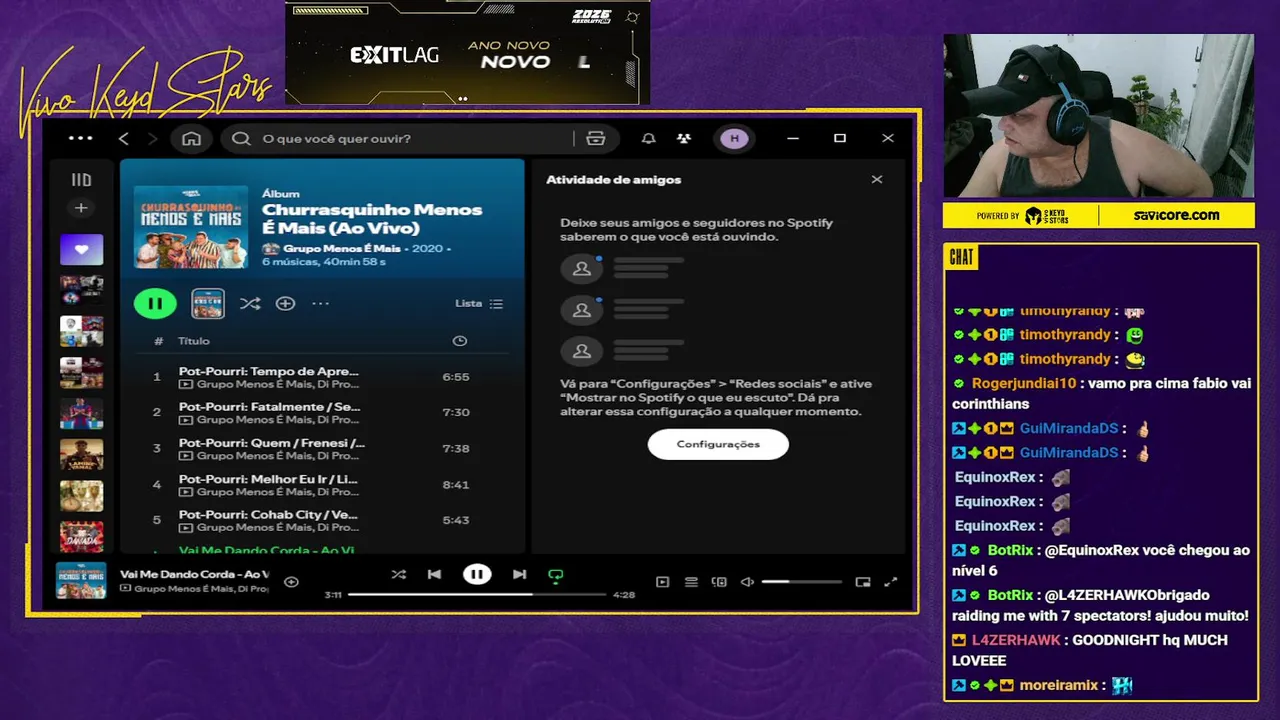Close the 'Atividade de amigos' panel
This screenshot has height=720, width=1280.
877,180
